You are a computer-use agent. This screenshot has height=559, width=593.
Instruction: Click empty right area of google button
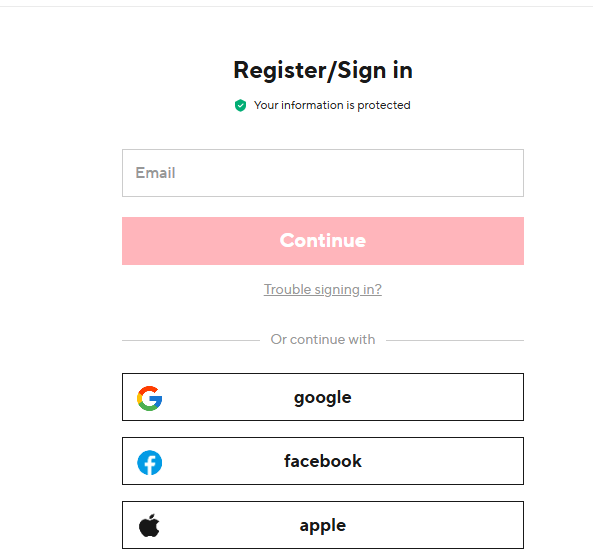tap(439, 397)
